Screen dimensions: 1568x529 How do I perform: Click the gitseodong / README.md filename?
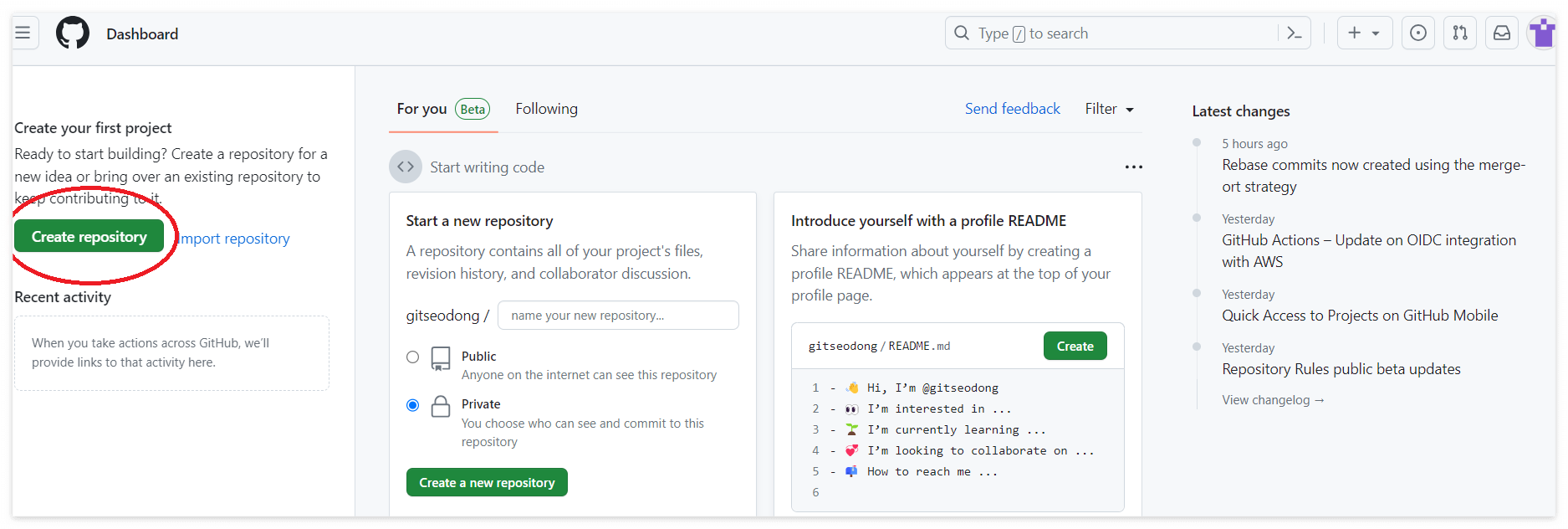[879, 346]
